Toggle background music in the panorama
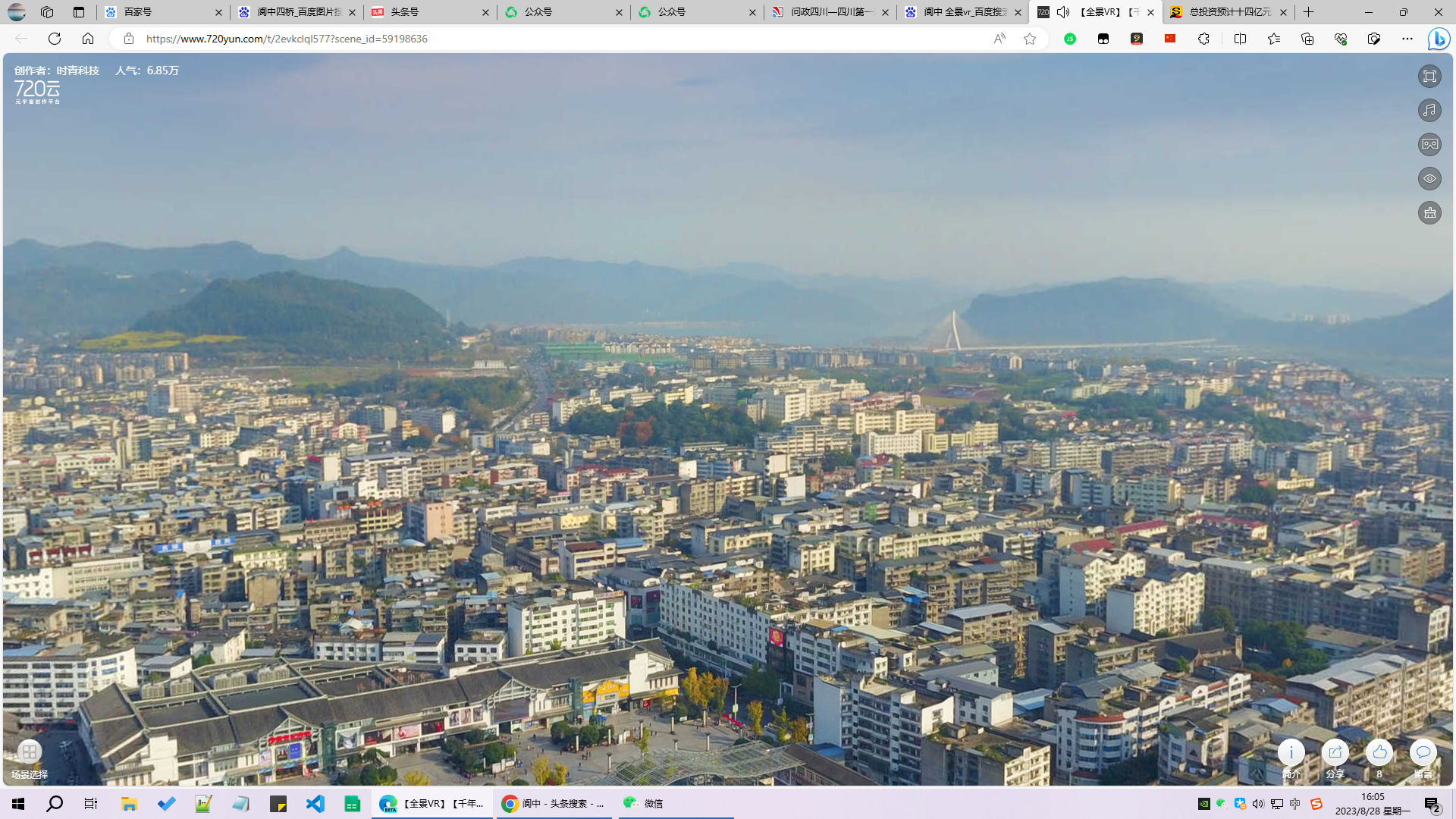The height and width of the screenshot is (819, 1456). 1429,110
